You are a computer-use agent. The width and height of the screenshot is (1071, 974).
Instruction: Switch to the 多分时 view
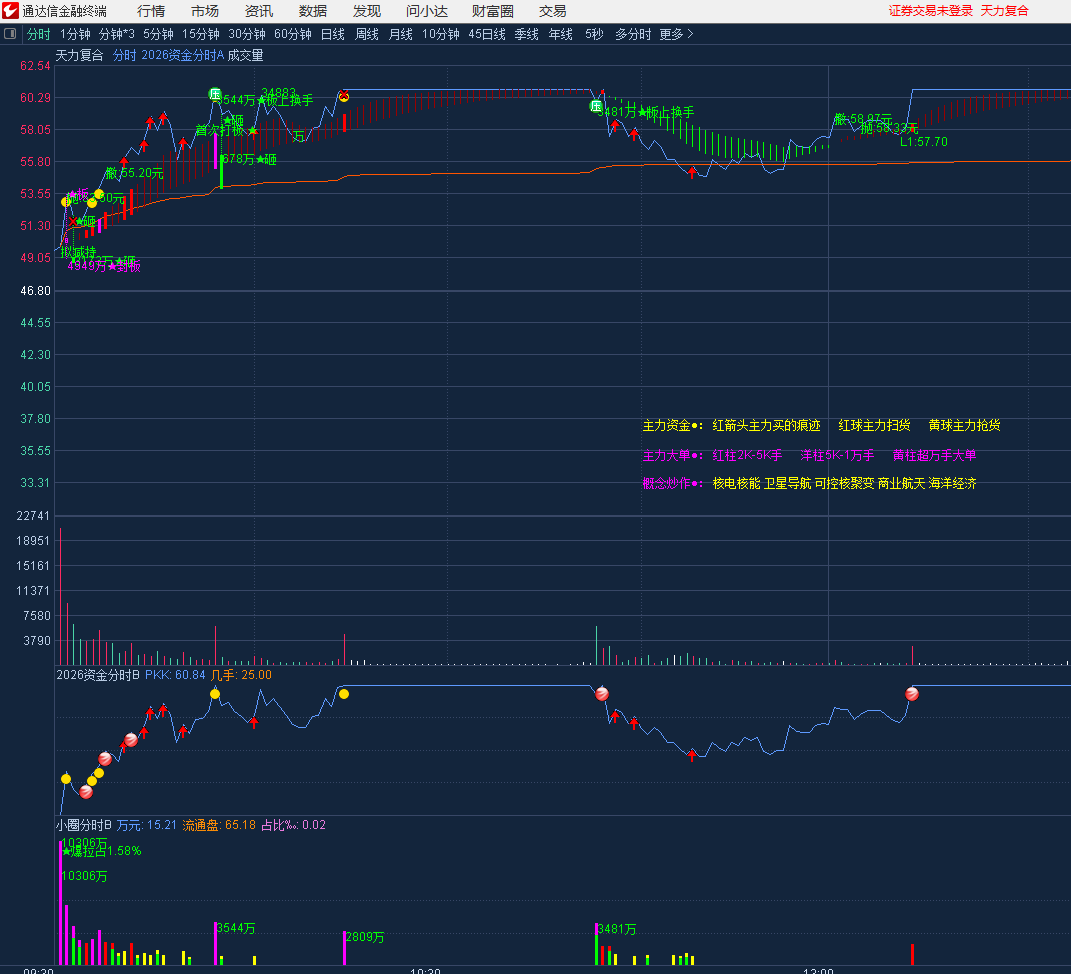click(x=632, y=34)
